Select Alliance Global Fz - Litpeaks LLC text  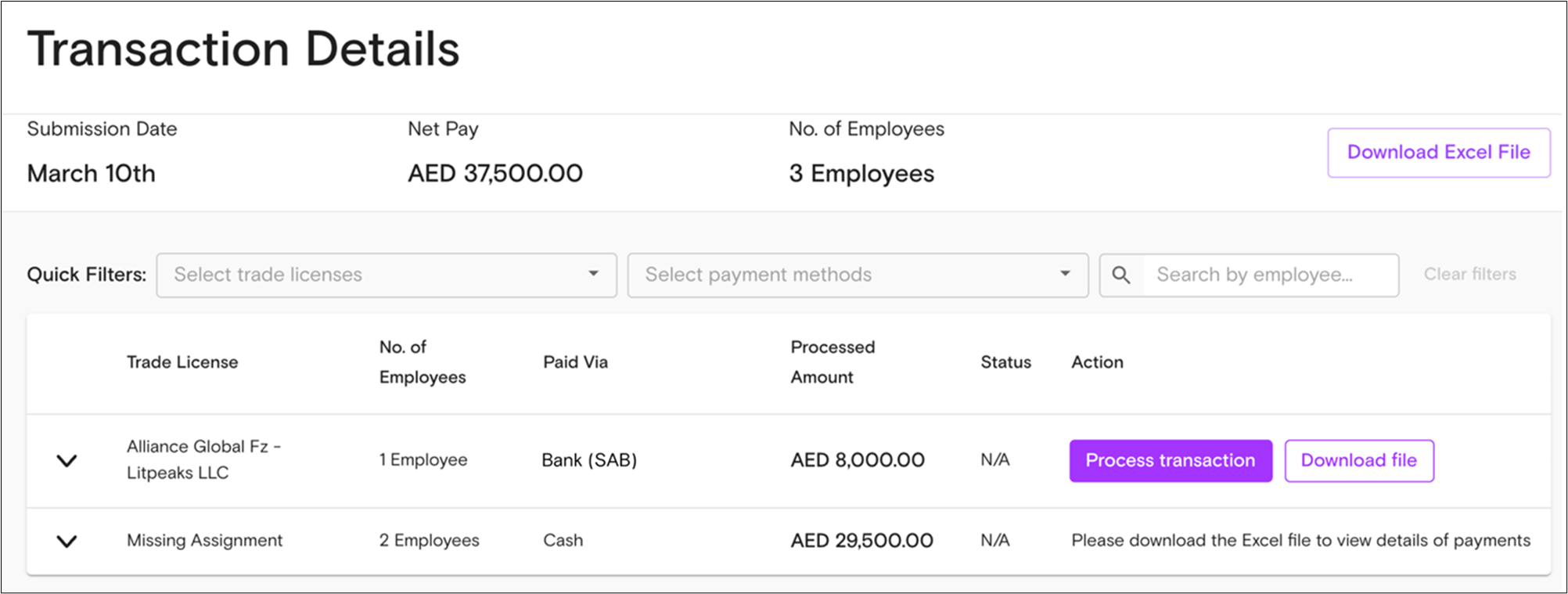[203, 459]
